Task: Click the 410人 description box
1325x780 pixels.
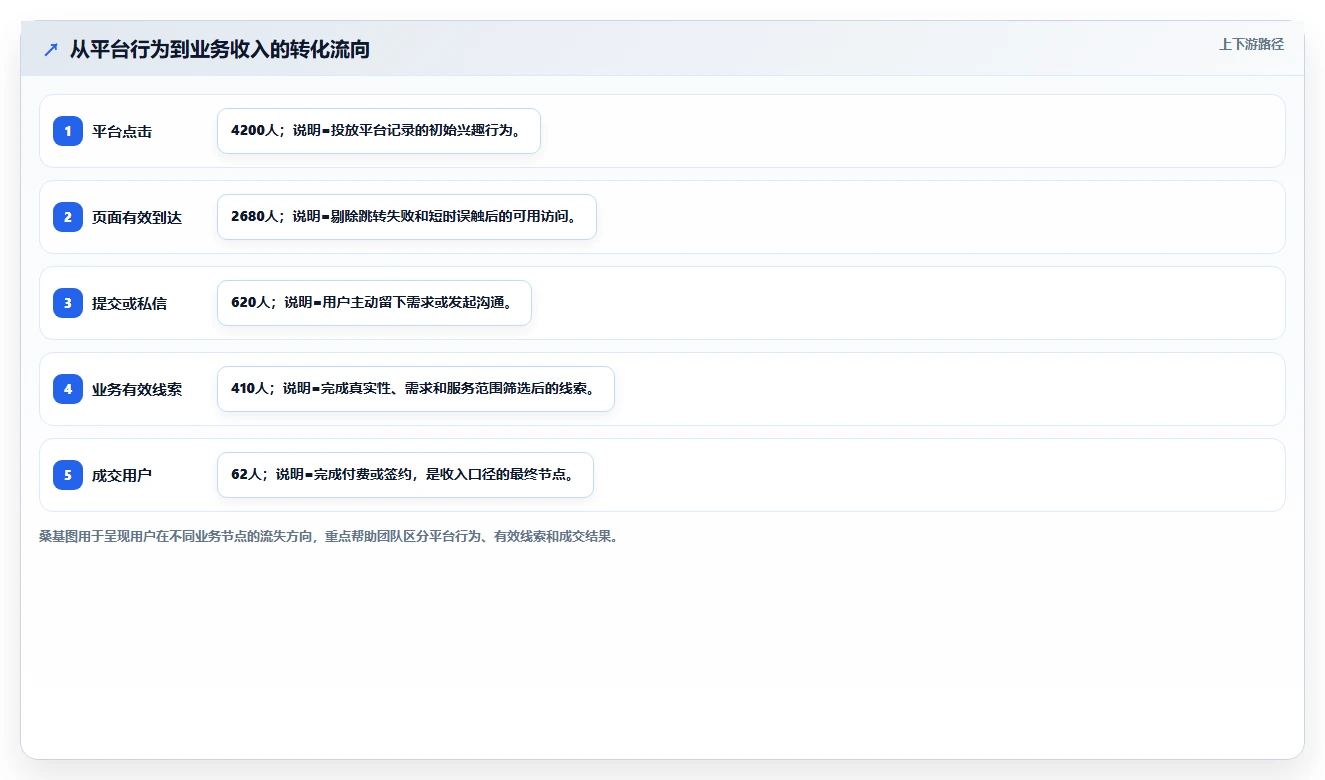Action: click(x=416, y=389)
